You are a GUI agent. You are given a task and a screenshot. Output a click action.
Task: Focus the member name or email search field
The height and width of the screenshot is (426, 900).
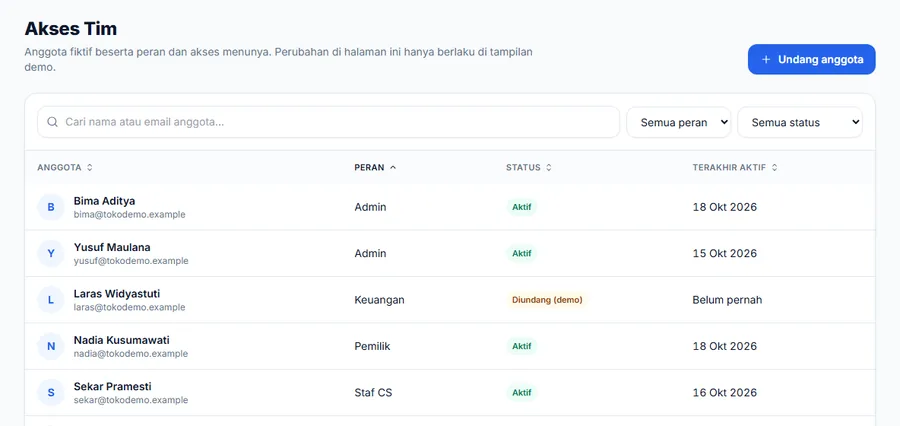coord(328,122)
